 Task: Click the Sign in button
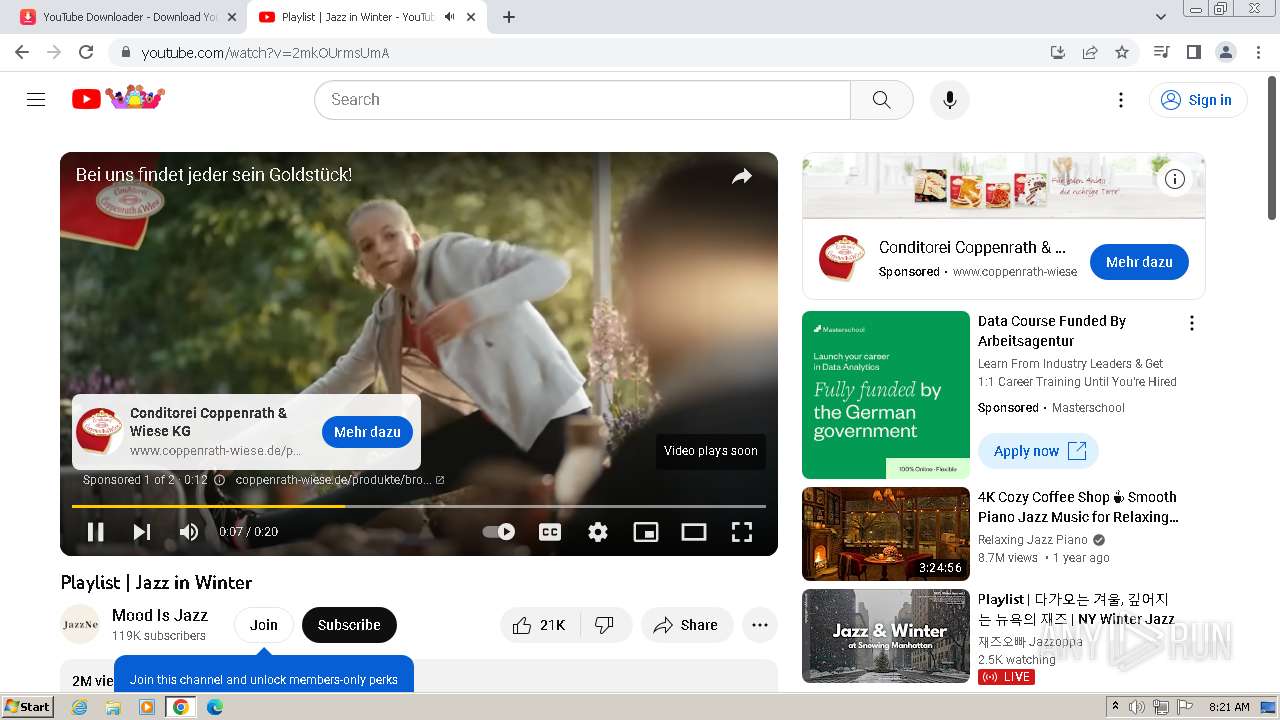point(1198,100)
